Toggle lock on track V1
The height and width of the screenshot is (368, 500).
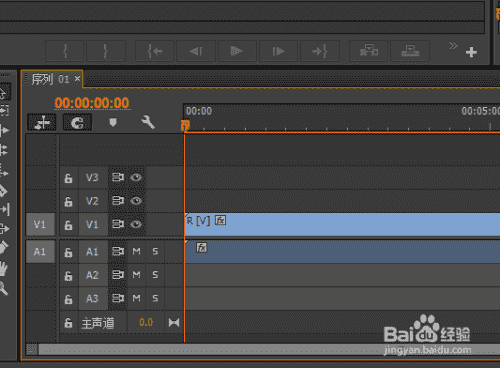point(68,225)
